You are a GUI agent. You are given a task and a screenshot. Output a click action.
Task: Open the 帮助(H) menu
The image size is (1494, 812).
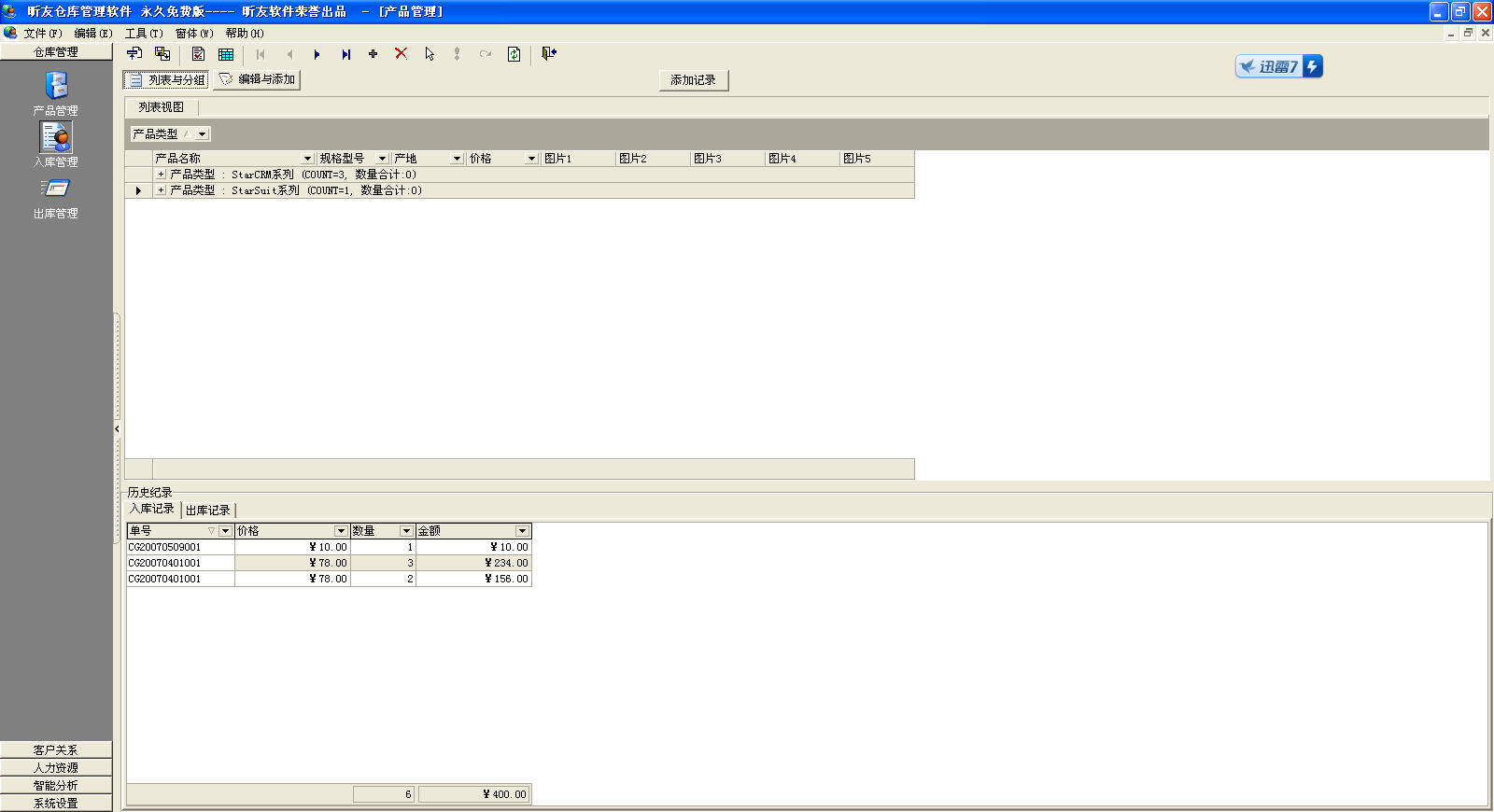pos(245,34)
